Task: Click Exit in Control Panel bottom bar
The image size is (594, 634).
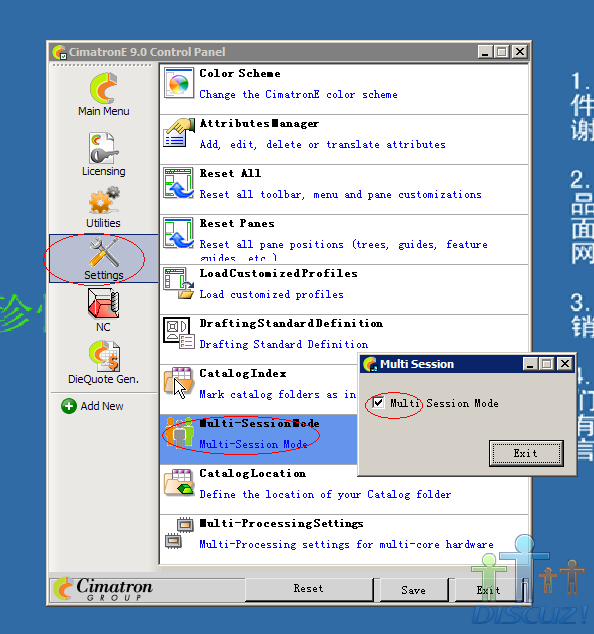Action: (x=488, y=590)
